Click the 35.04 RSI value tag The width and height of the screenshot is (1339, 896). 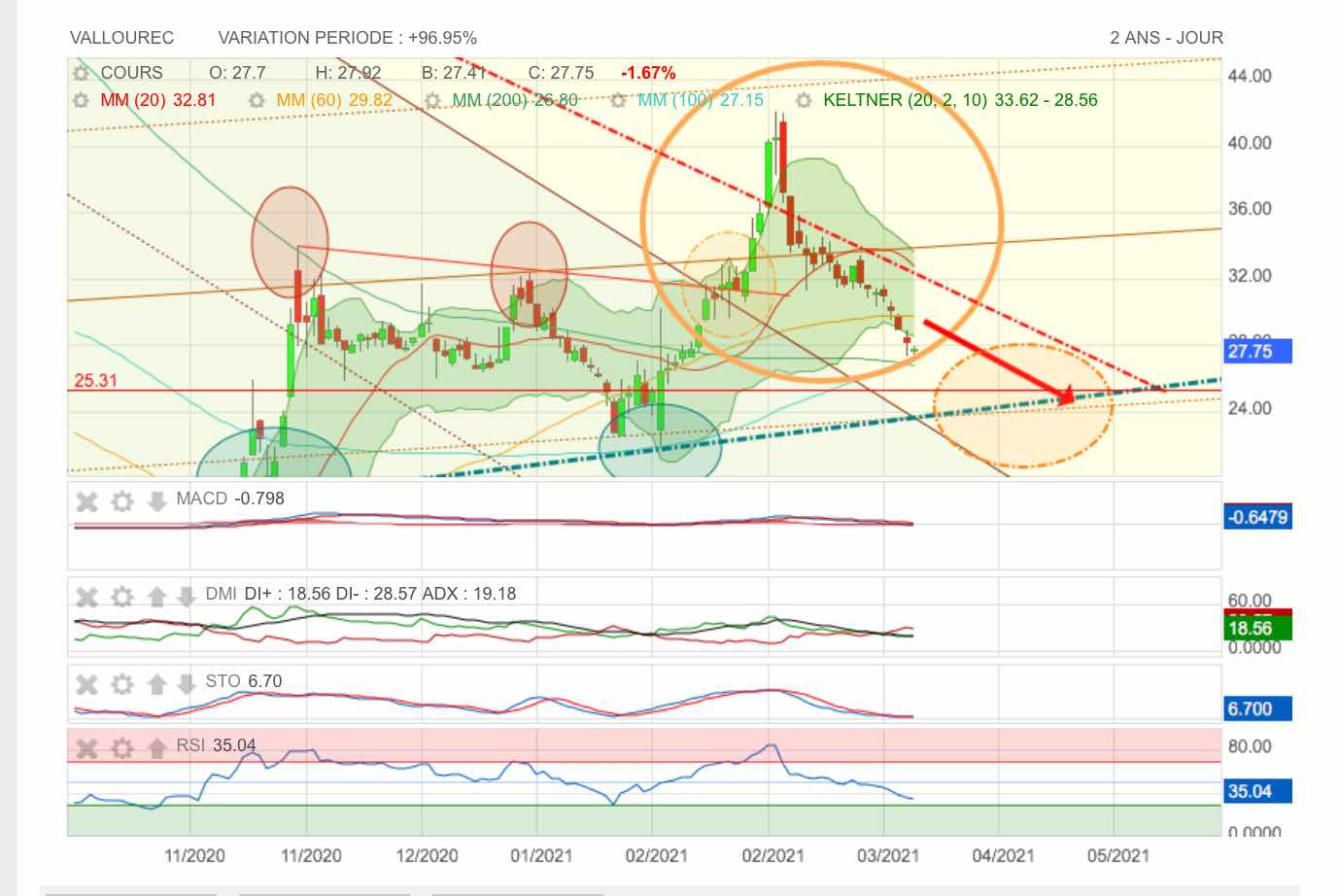(1257, 791)
